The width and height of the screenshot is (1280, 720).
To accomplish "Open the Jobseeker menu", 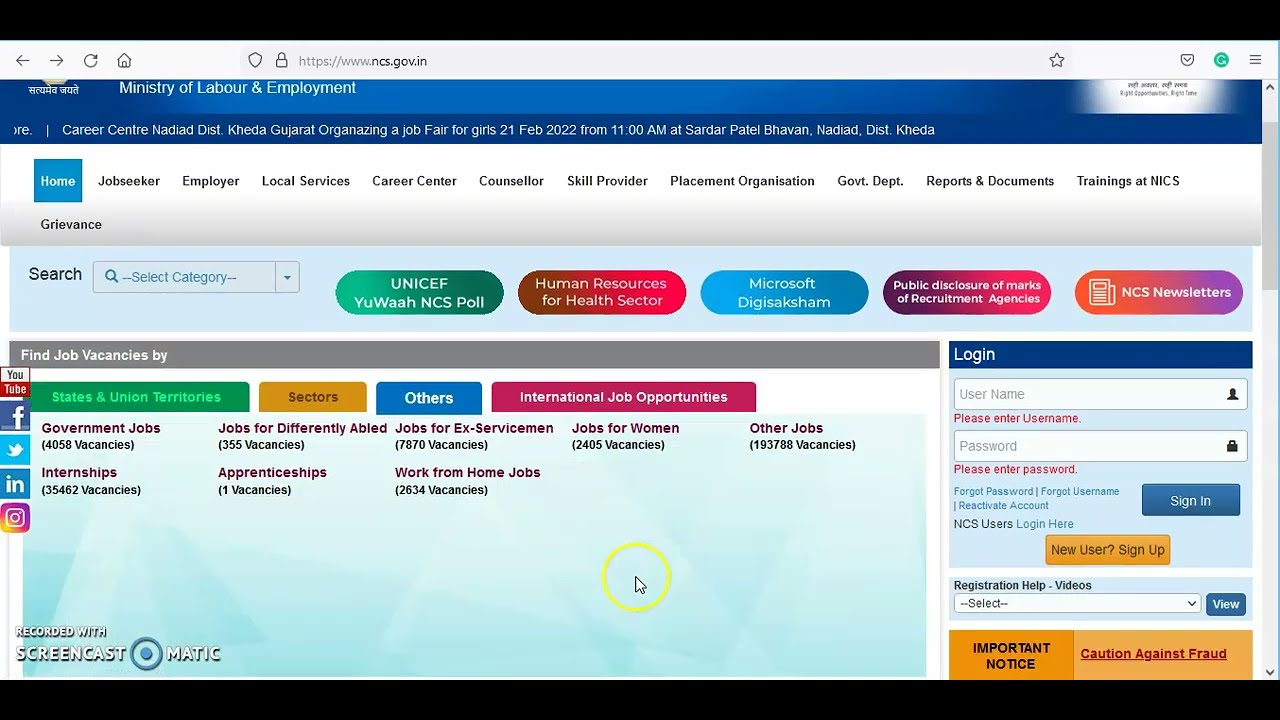I will (x=129, y=181).
